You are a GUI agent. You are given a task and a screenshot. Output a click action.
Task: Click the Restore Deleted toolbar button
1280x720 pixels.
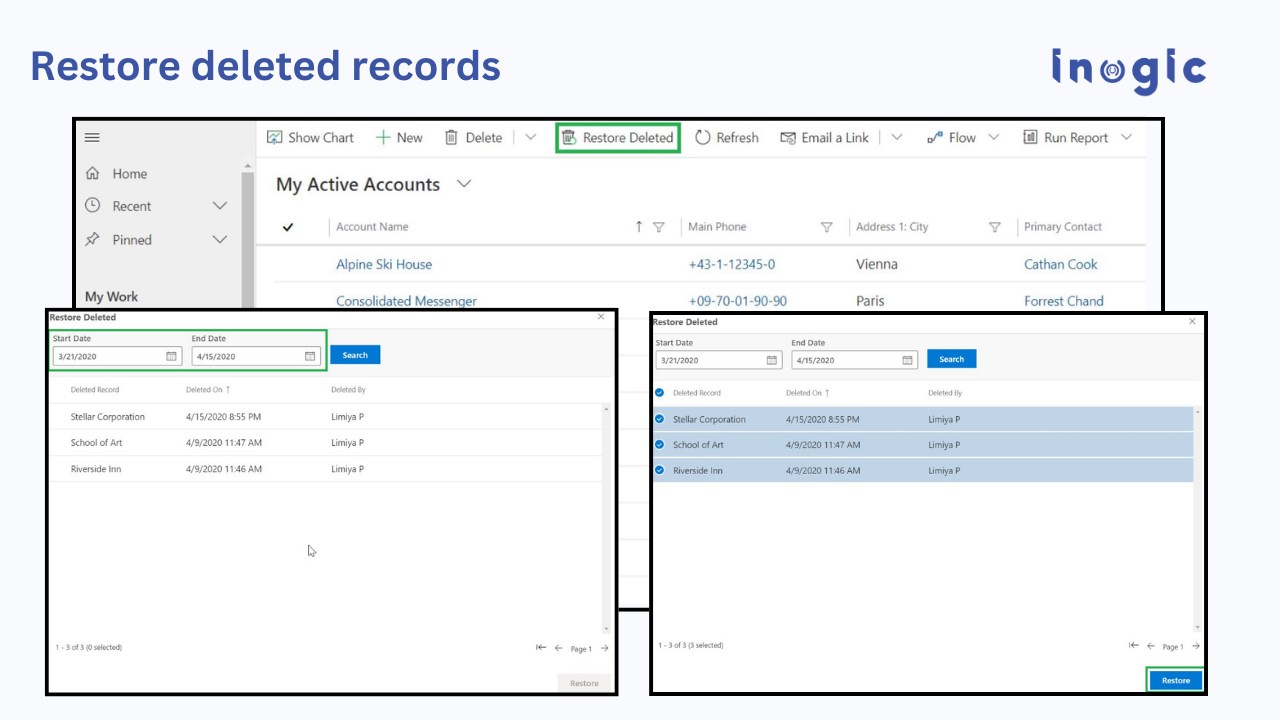click(617, 138)
